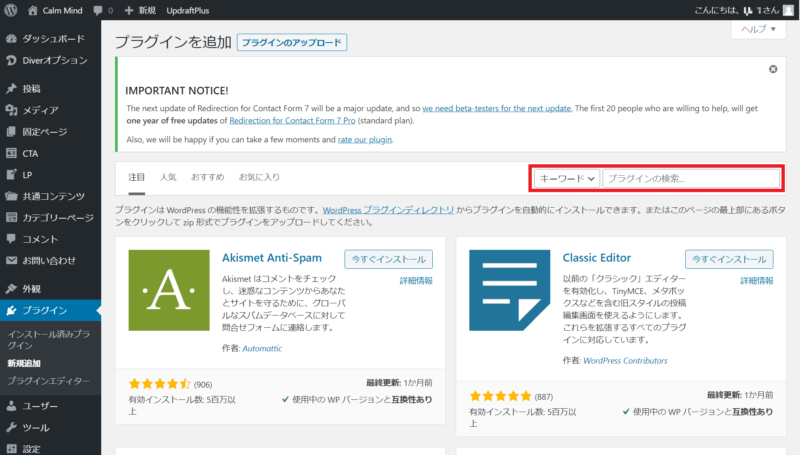Open 新規追加 submenu item

24,363
